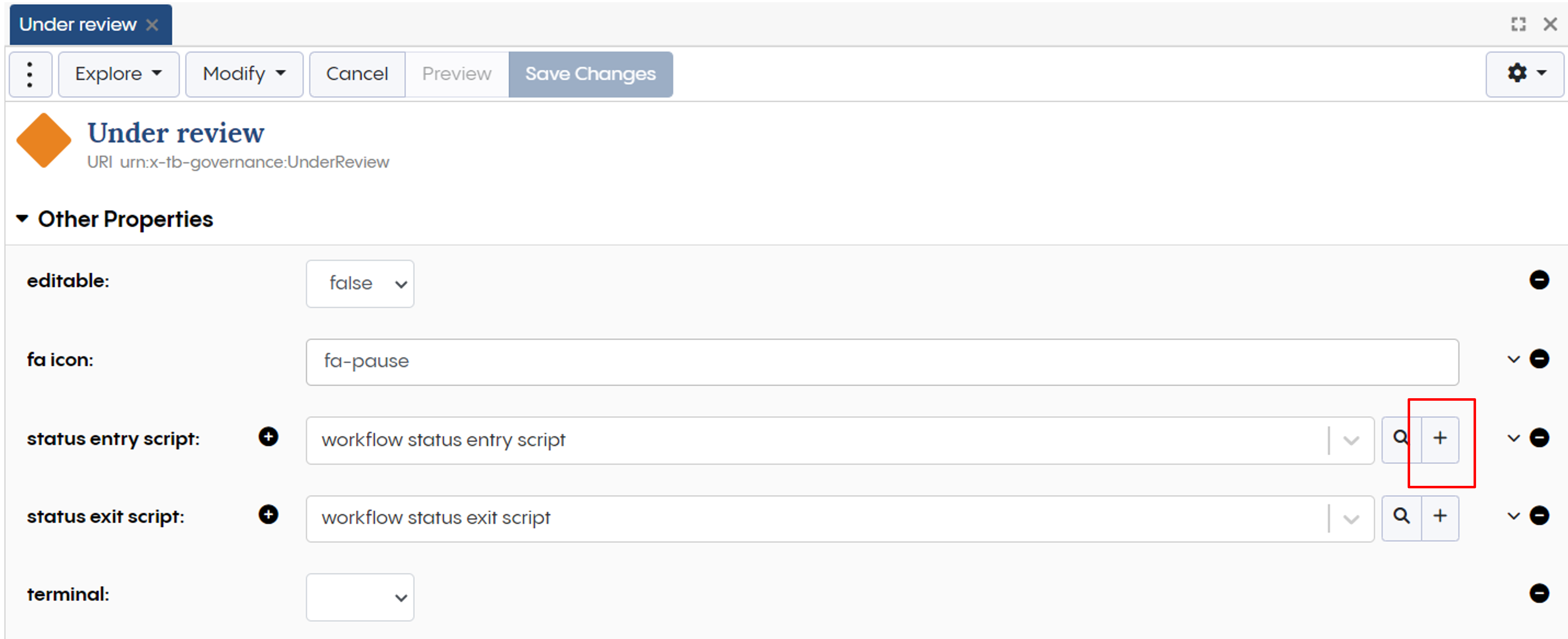This screenshot has width=1568, height=639.
Task: Click the search icon beside status exit script
Action: 1401,517
